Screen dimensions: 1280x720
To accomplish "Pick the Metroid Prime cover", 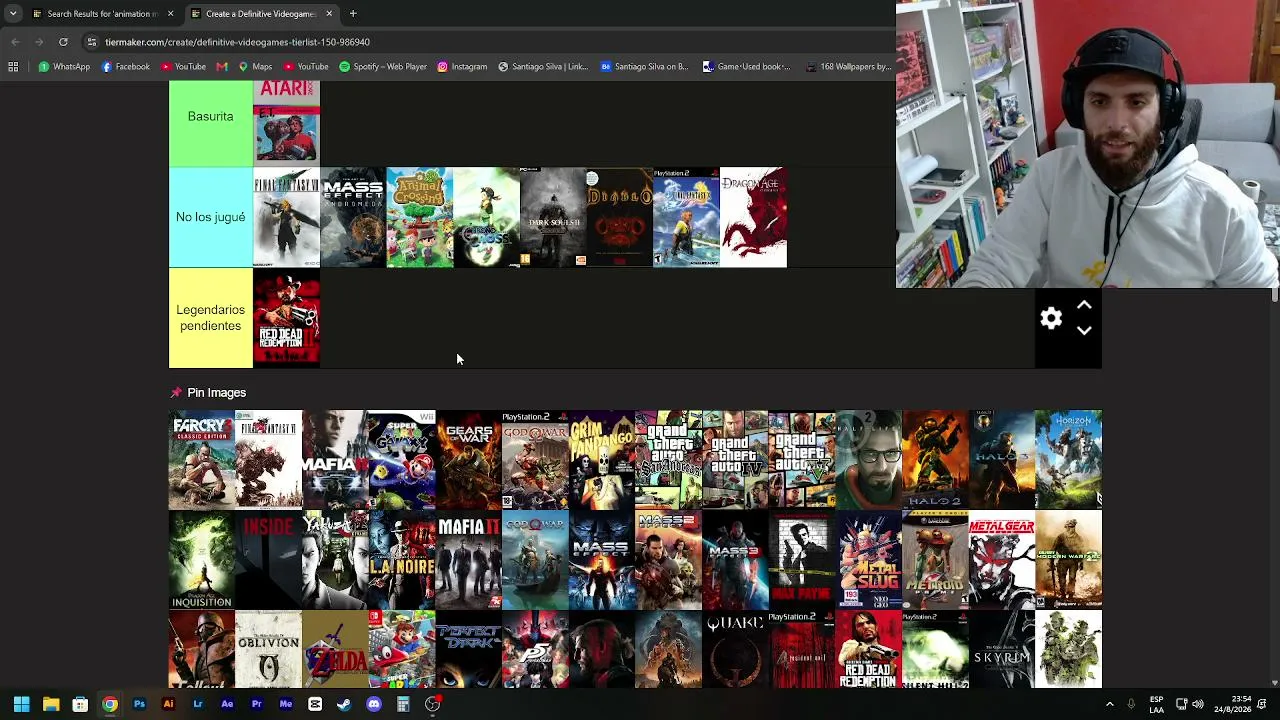I will tap(935, 561).
